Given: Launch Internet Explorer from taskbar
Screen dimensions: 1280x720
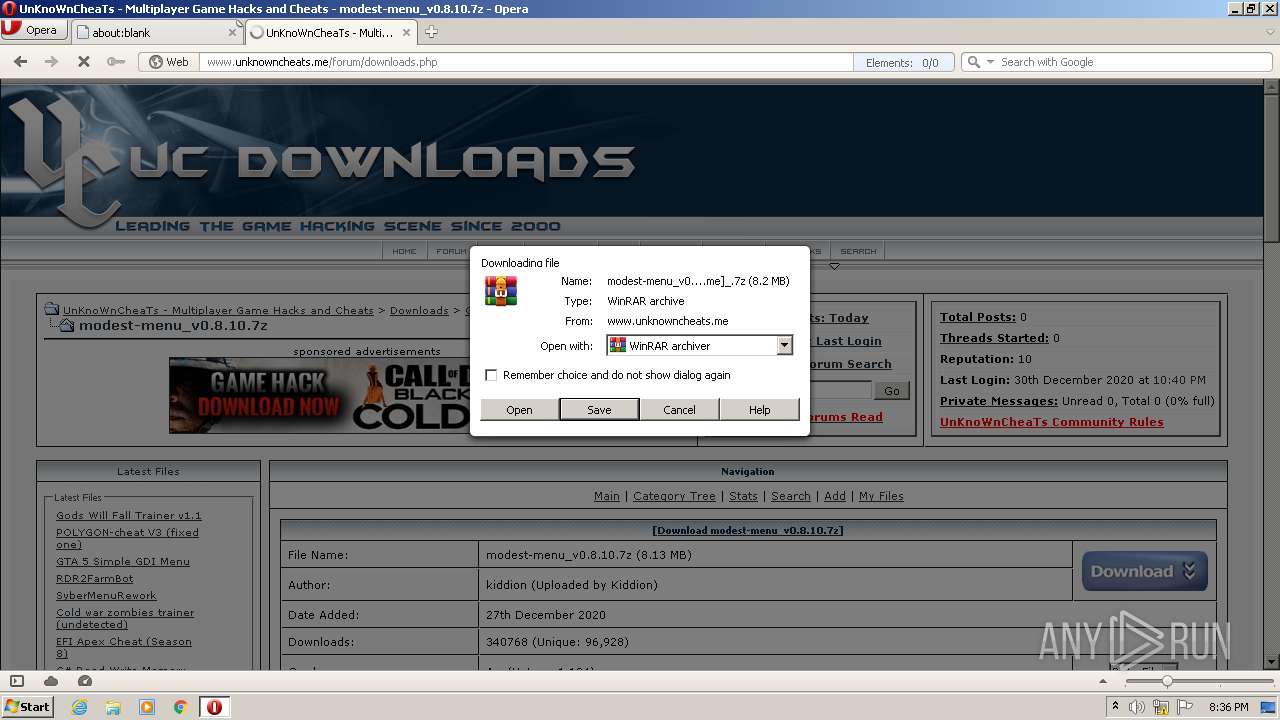Looking at the screenshot, I should (80, 707).
